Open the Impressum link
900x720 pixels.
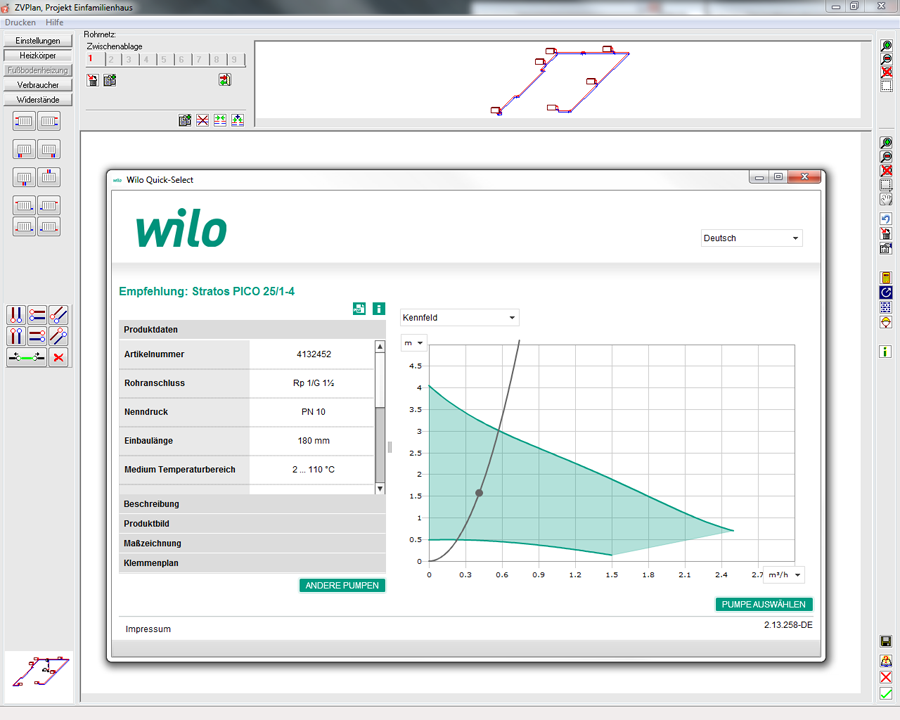pyautogui.click(x=148, y=629)
